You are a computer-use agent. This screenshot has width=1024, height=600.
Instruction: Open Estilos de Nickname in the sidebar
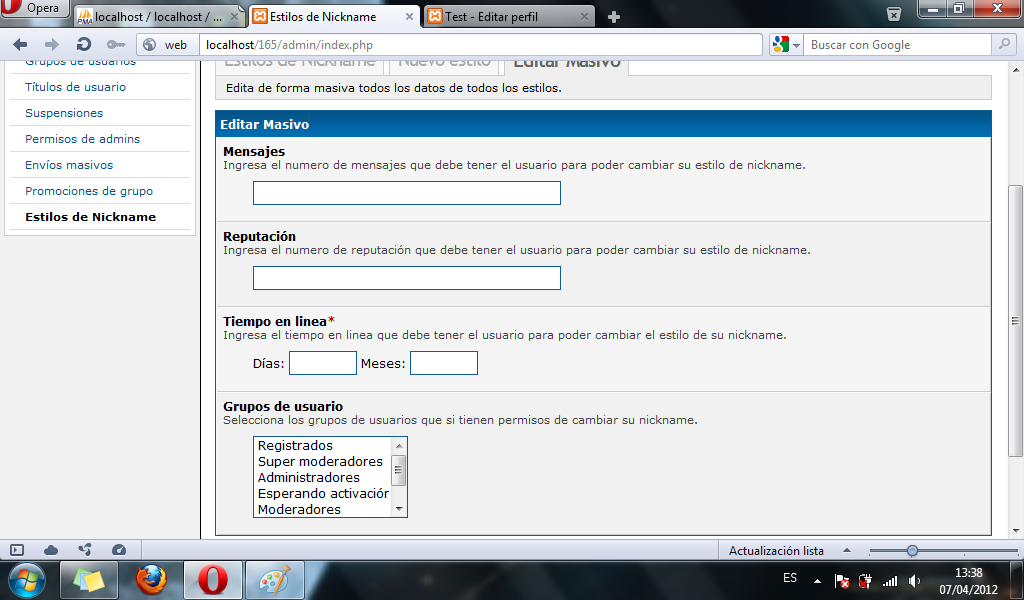[91, 217]
